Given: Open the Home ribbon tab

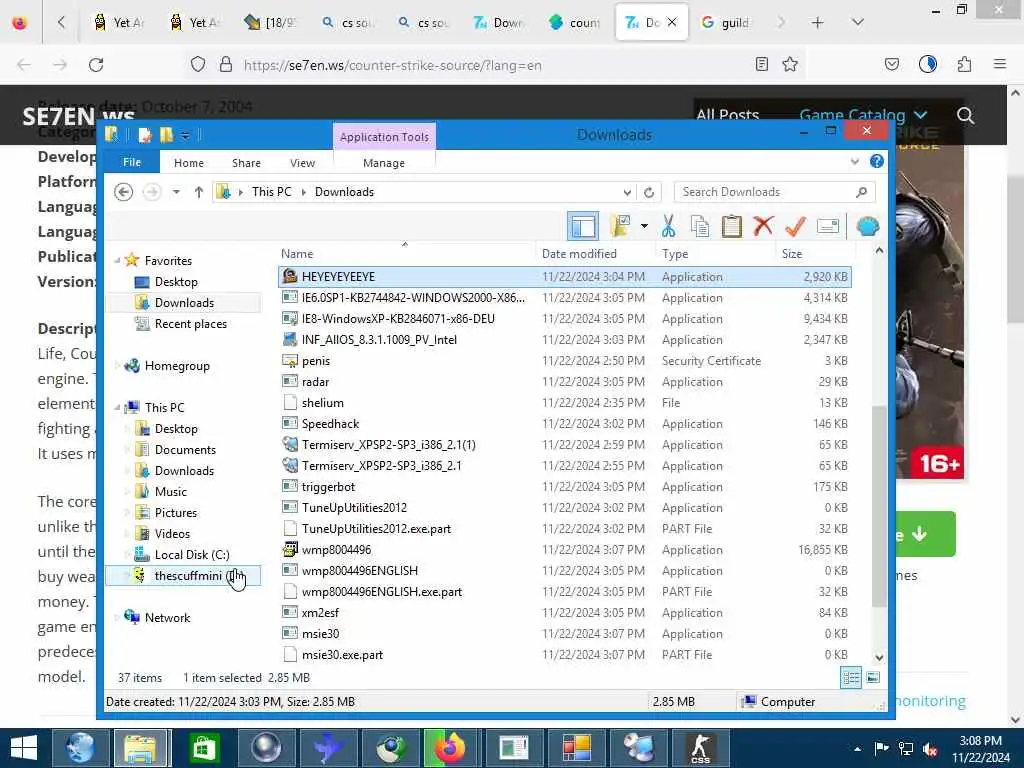Looking at the screenshot, I should tap(189, 163).
